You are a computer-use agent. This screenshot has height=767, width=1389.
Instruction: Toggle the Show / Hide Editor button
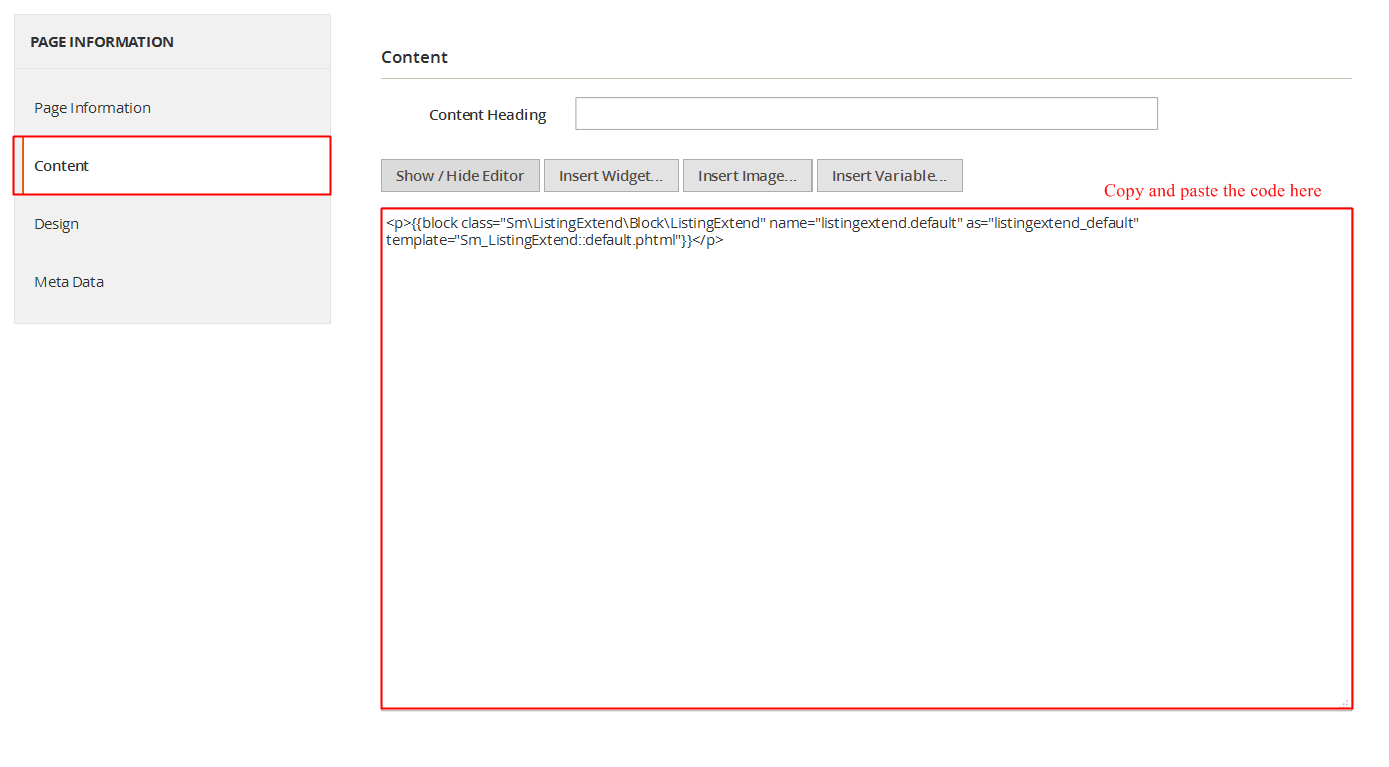[x=460, y=176]
